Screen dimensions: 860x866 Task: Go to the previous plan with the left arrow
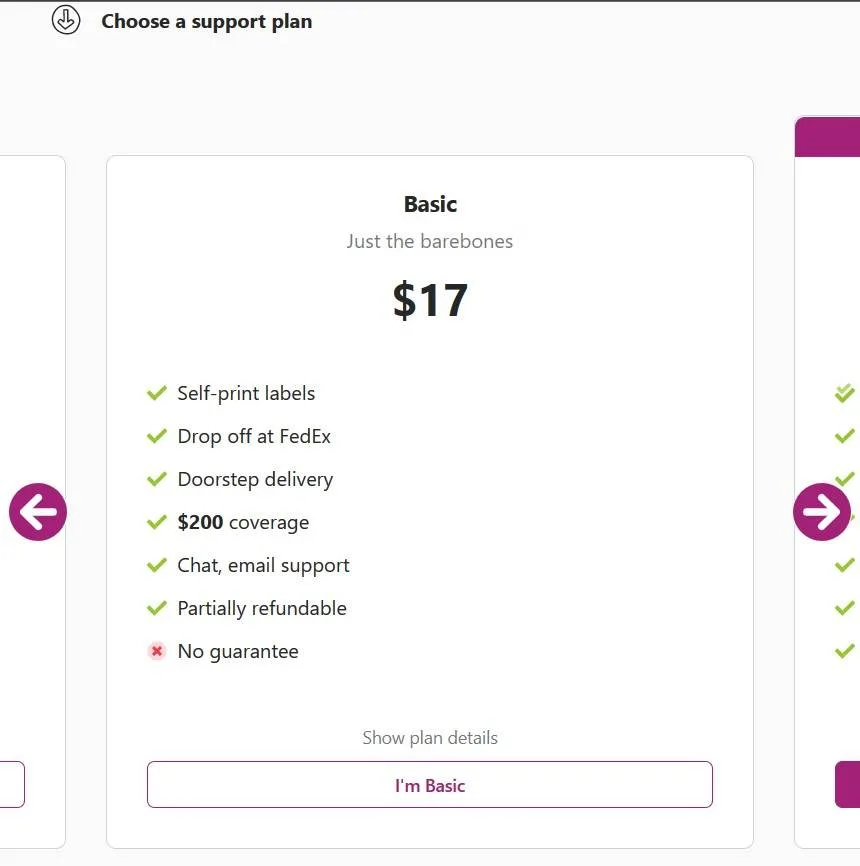[x=38, y=512]
